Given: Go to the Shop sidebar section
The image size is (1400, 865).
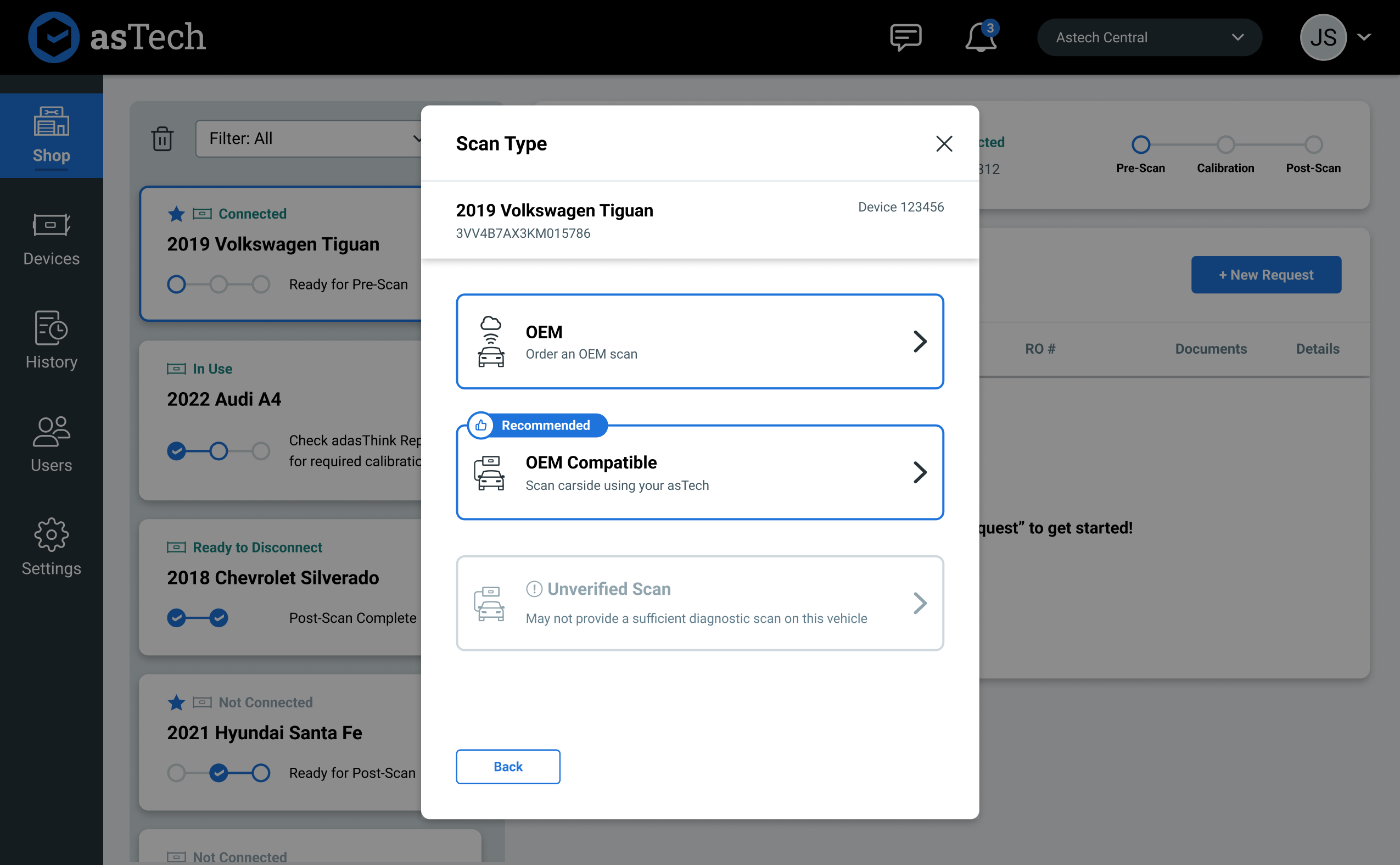Looking at the screenshot, I should (52, 136).
